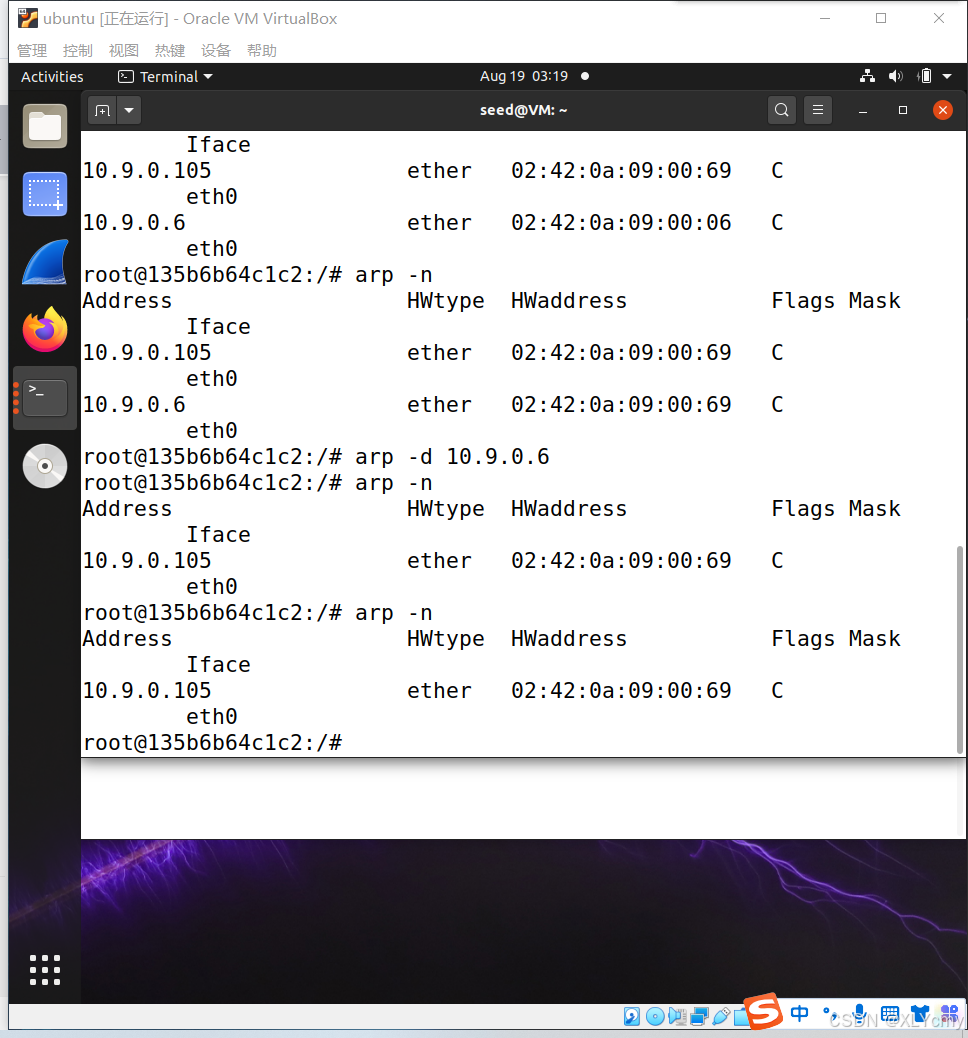
Task: Toggle Chinese input mode 中
Action: pos(799,1014)
